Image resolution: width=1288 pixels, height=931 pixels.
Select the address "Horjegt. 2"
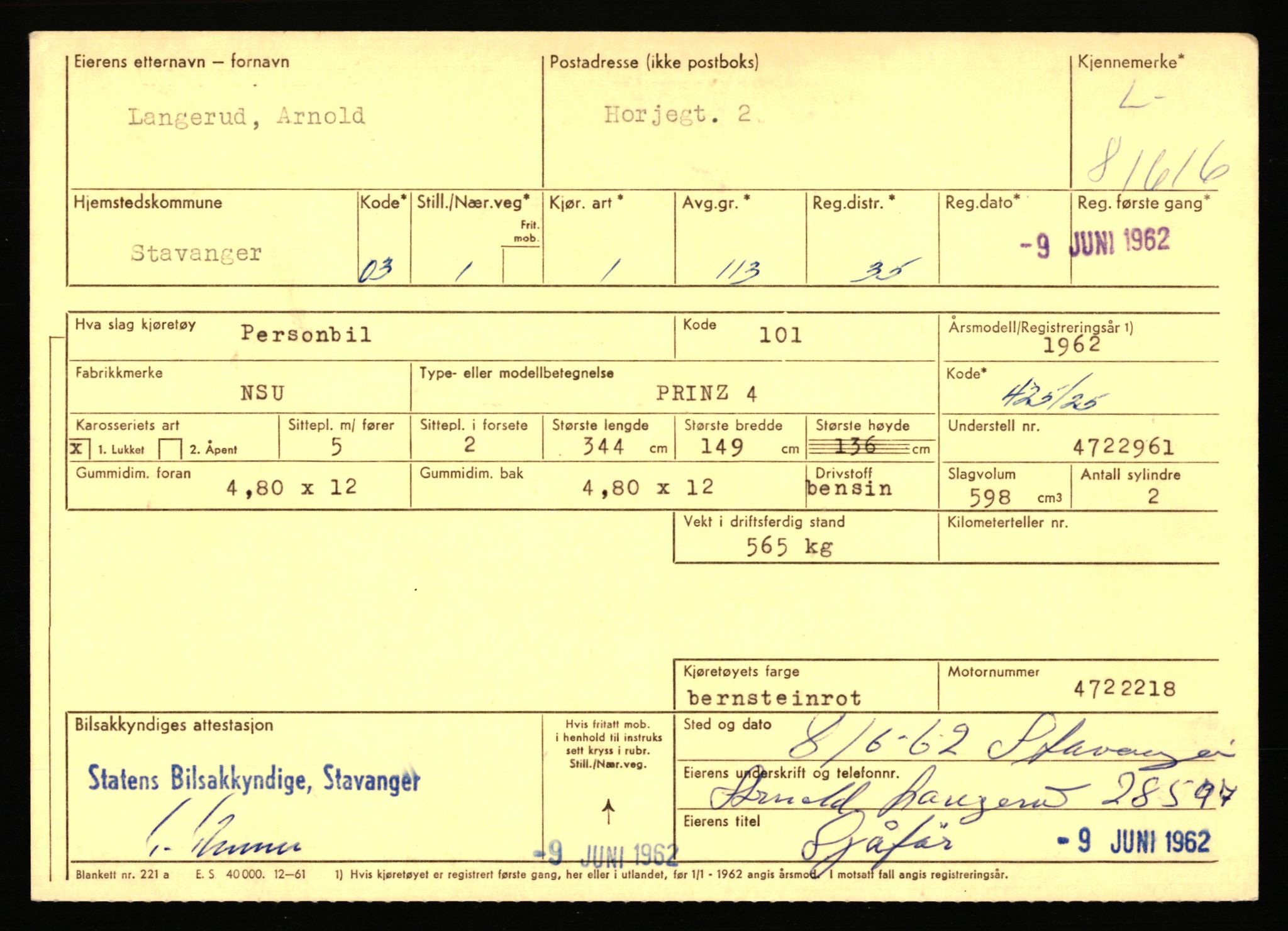(677, 114)
